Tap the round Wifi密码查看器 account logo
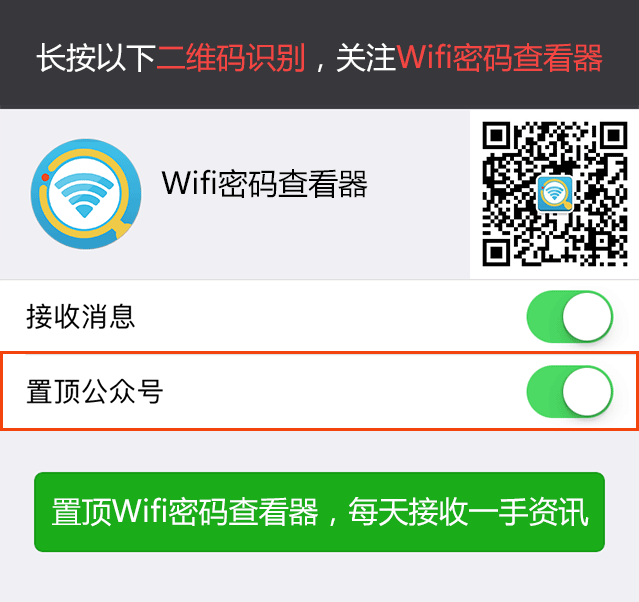Viewport: 639px width, 602px height. (x=86, y=194)
